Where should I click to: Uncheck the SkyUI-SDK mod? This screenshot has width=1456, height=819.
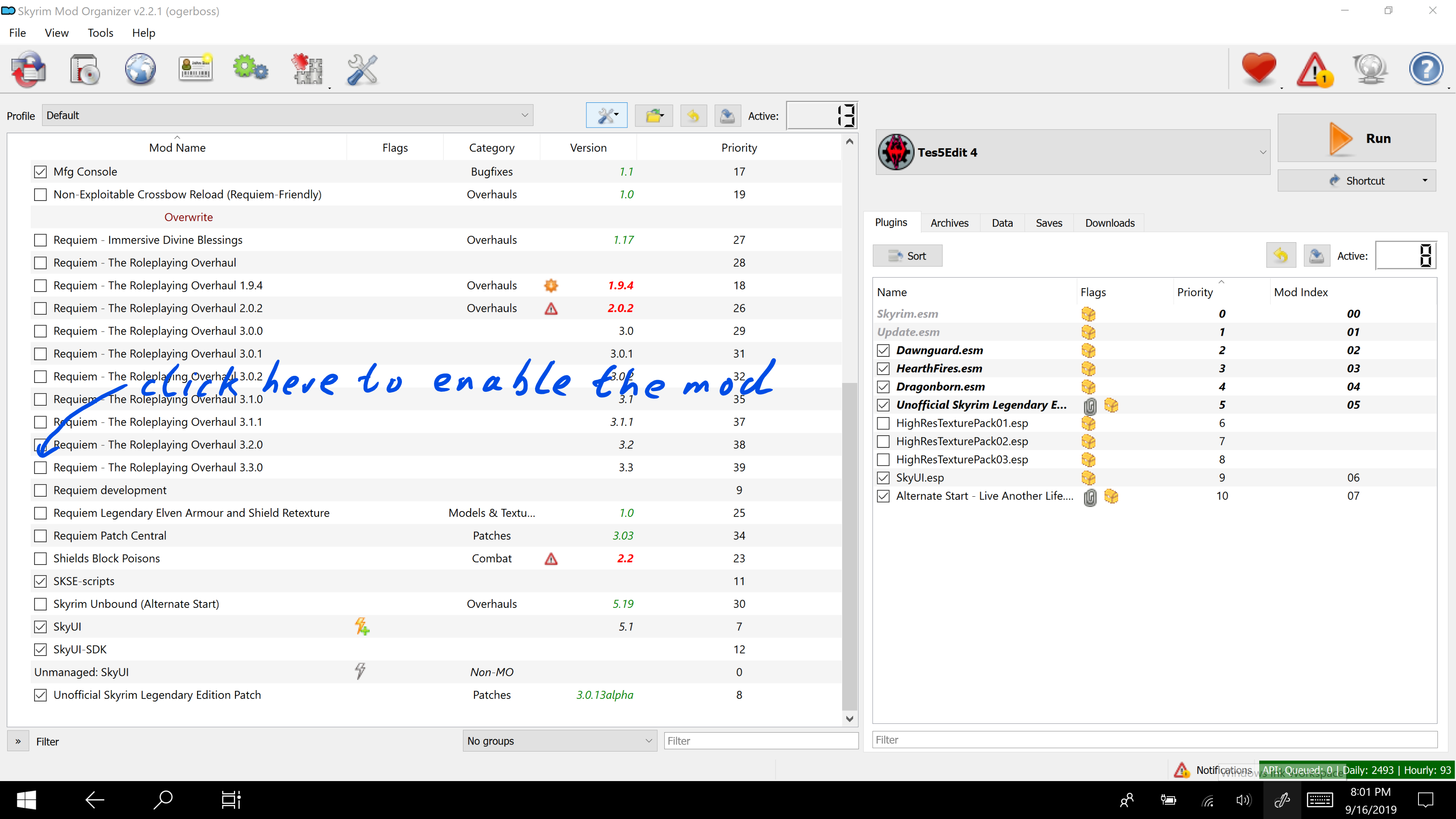40,650
